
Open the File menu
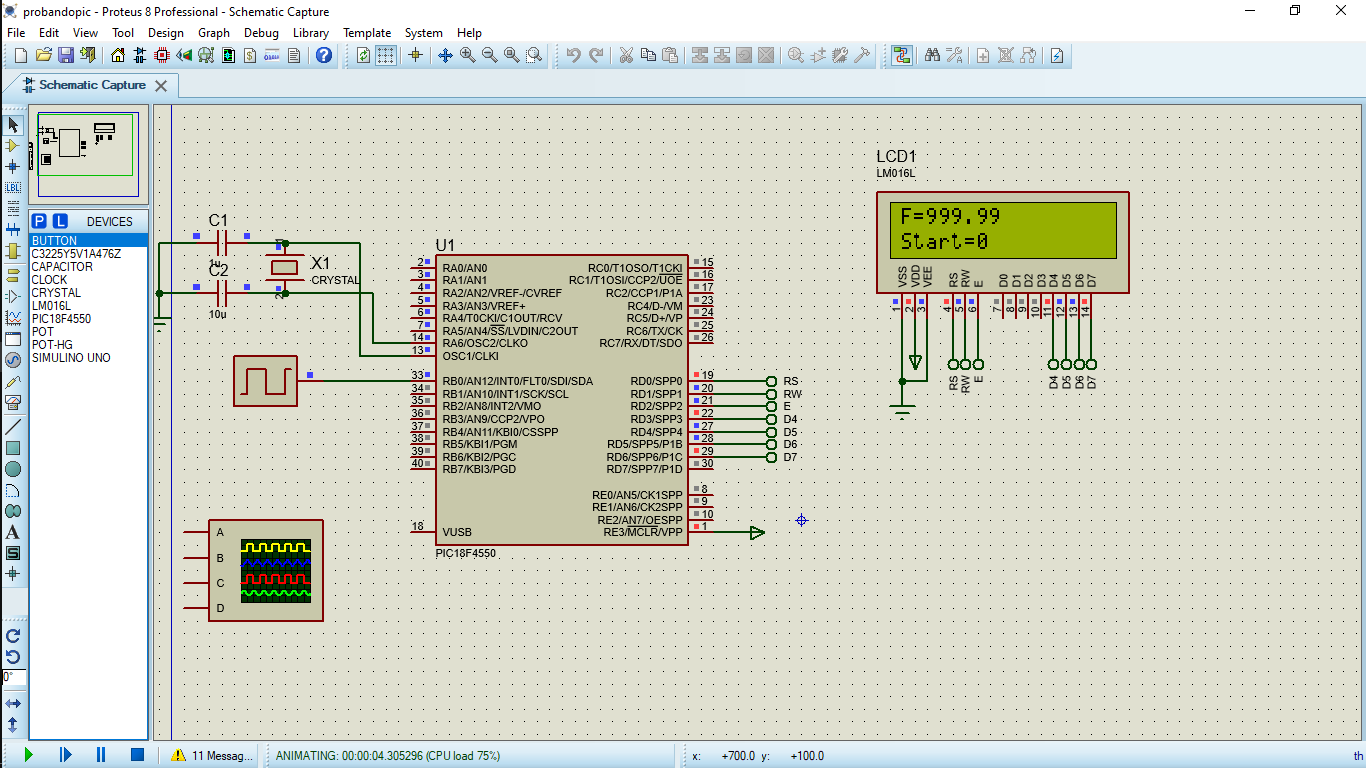coord(16,33)
